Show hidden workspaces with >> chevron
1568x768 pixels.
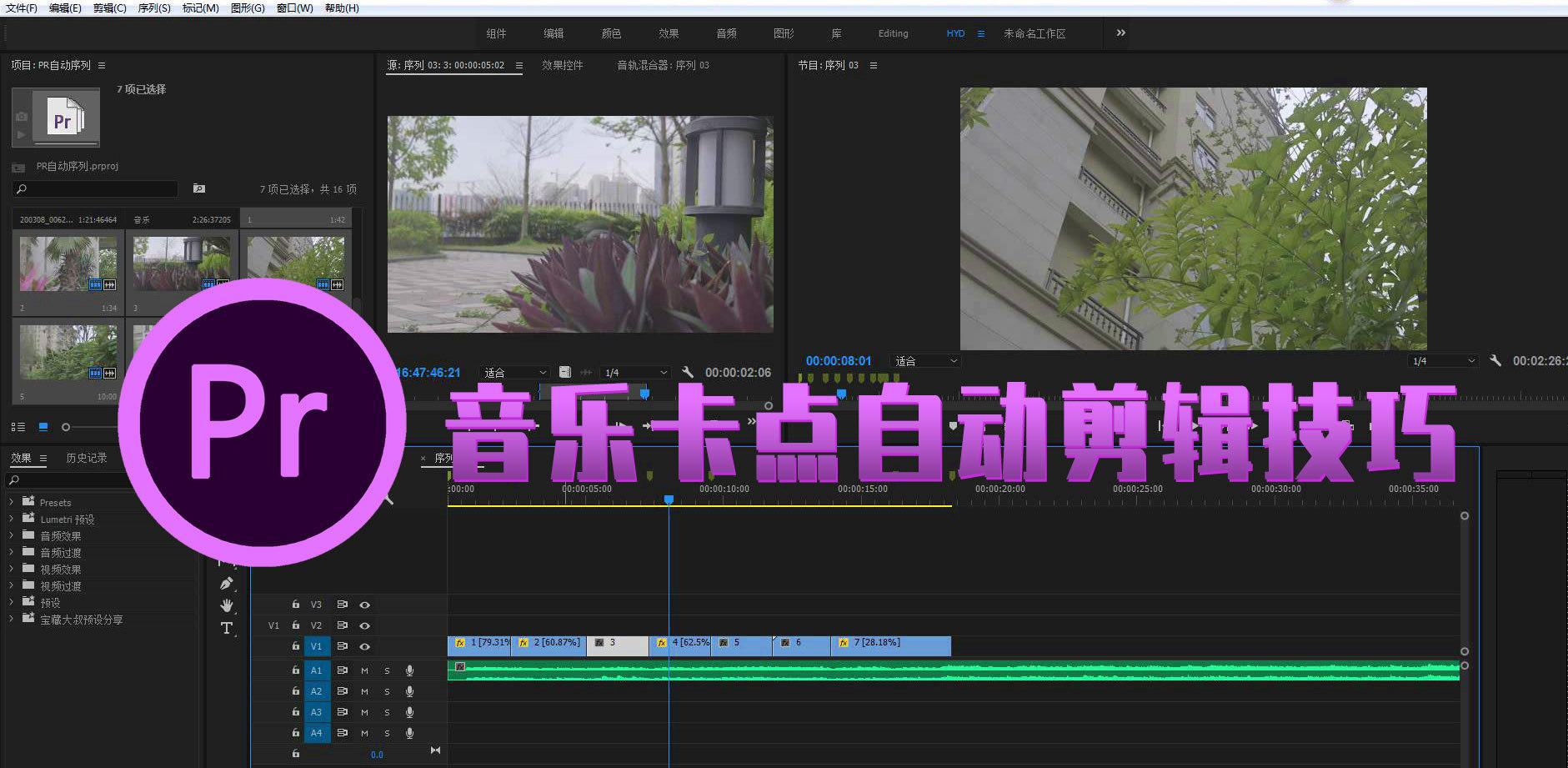coord(1120,33)
